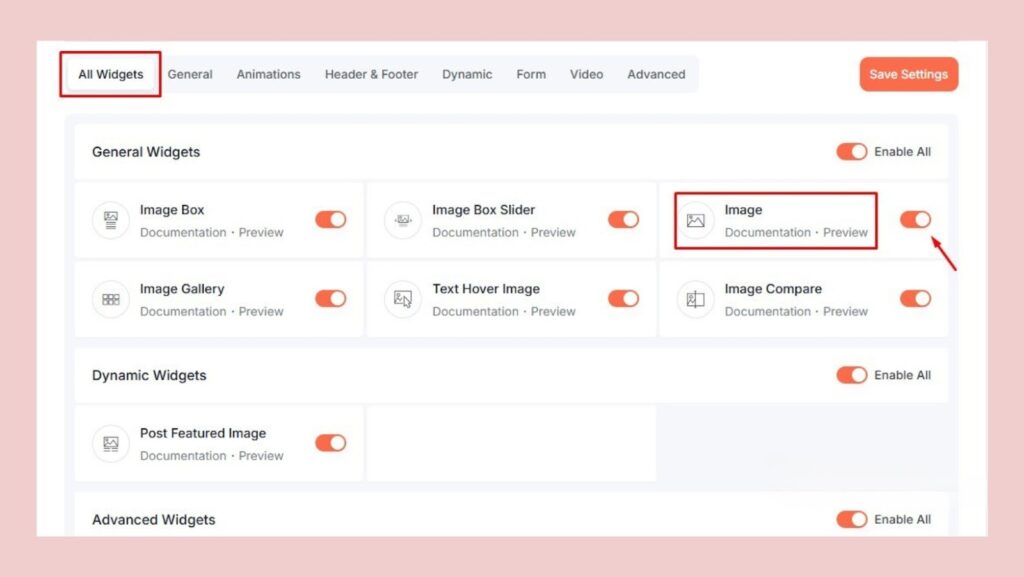Image resolution: width=1024 pixels, height=577 pixels.
Task: Select the Image Box widget icon
Action: [x=110, y=220]
